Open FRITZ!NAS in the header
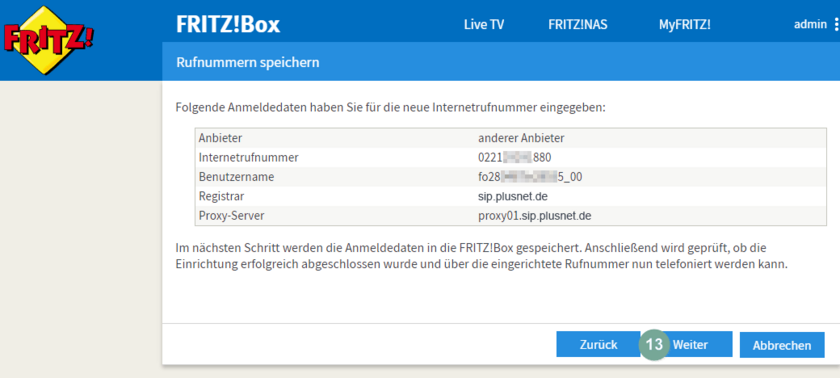Screen dimensions: 840x378 tap(578, 25)
